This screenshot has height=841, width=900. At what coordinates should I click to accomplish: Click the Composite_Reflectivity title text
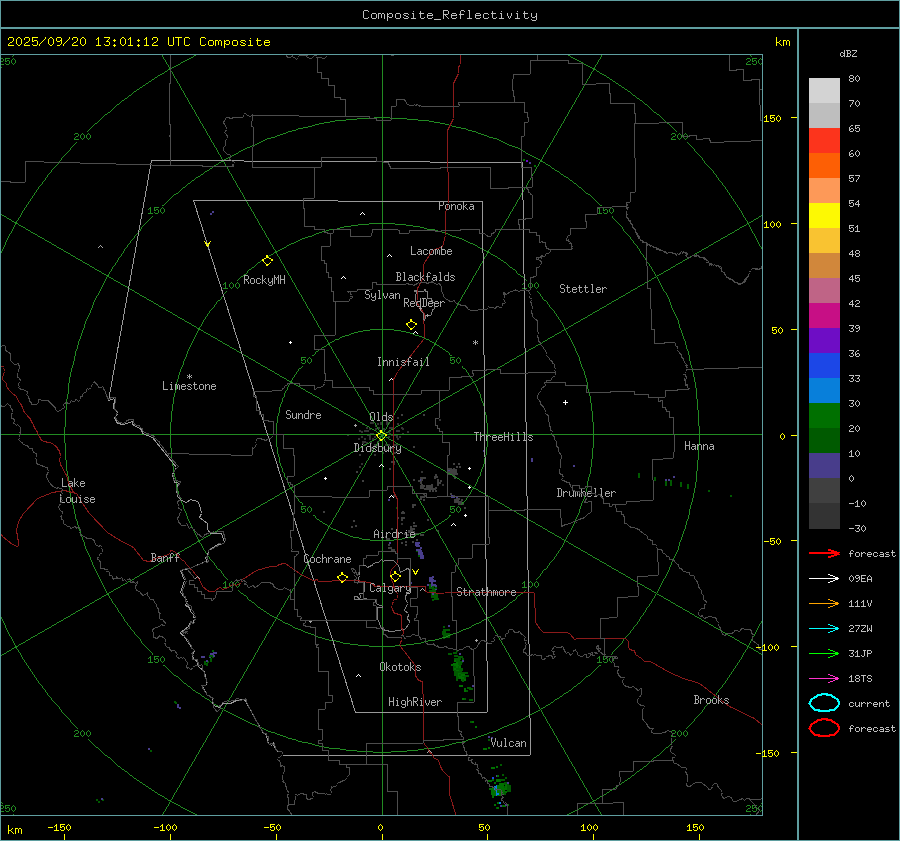[449, 15]
